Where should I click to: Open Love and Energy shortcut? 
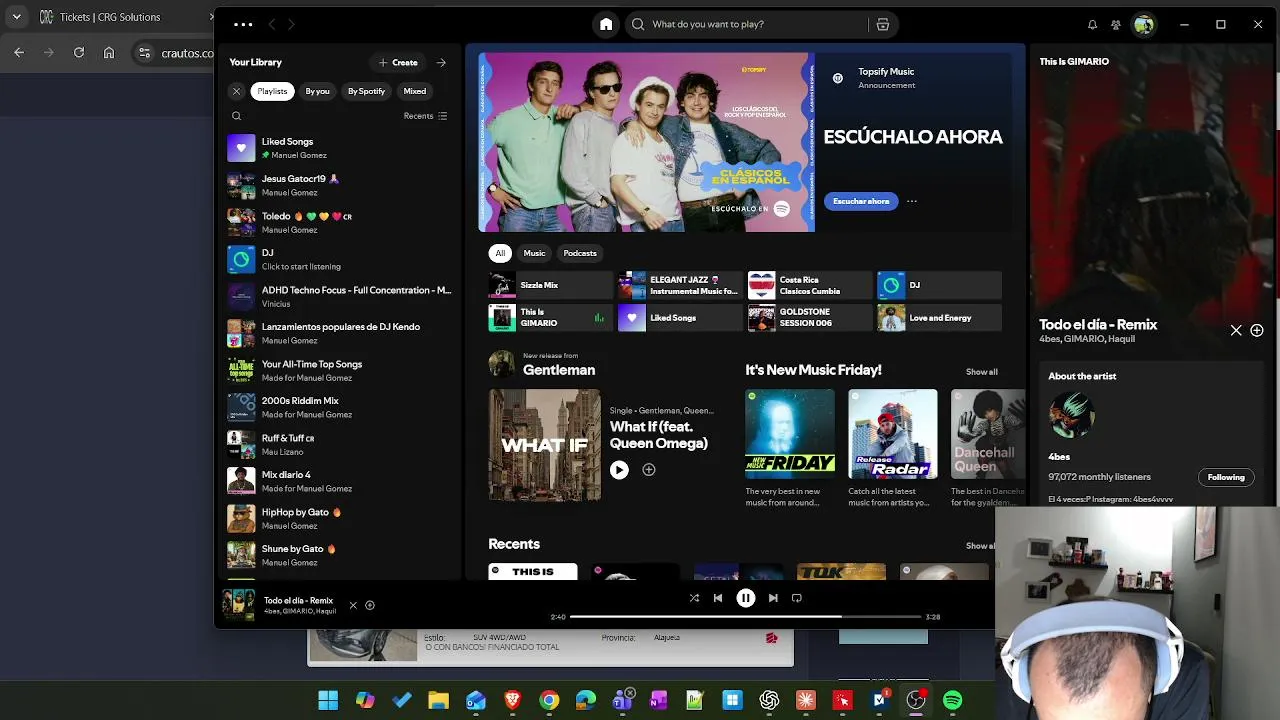pos(939,318)
